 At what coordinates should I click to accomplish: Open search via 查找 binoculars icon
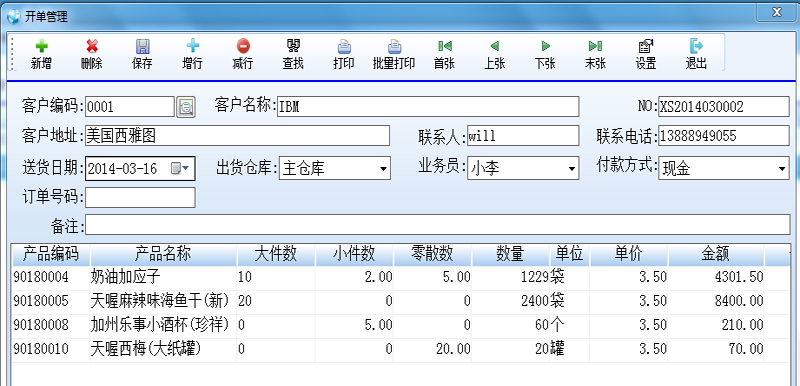click(x=293, y=46)
